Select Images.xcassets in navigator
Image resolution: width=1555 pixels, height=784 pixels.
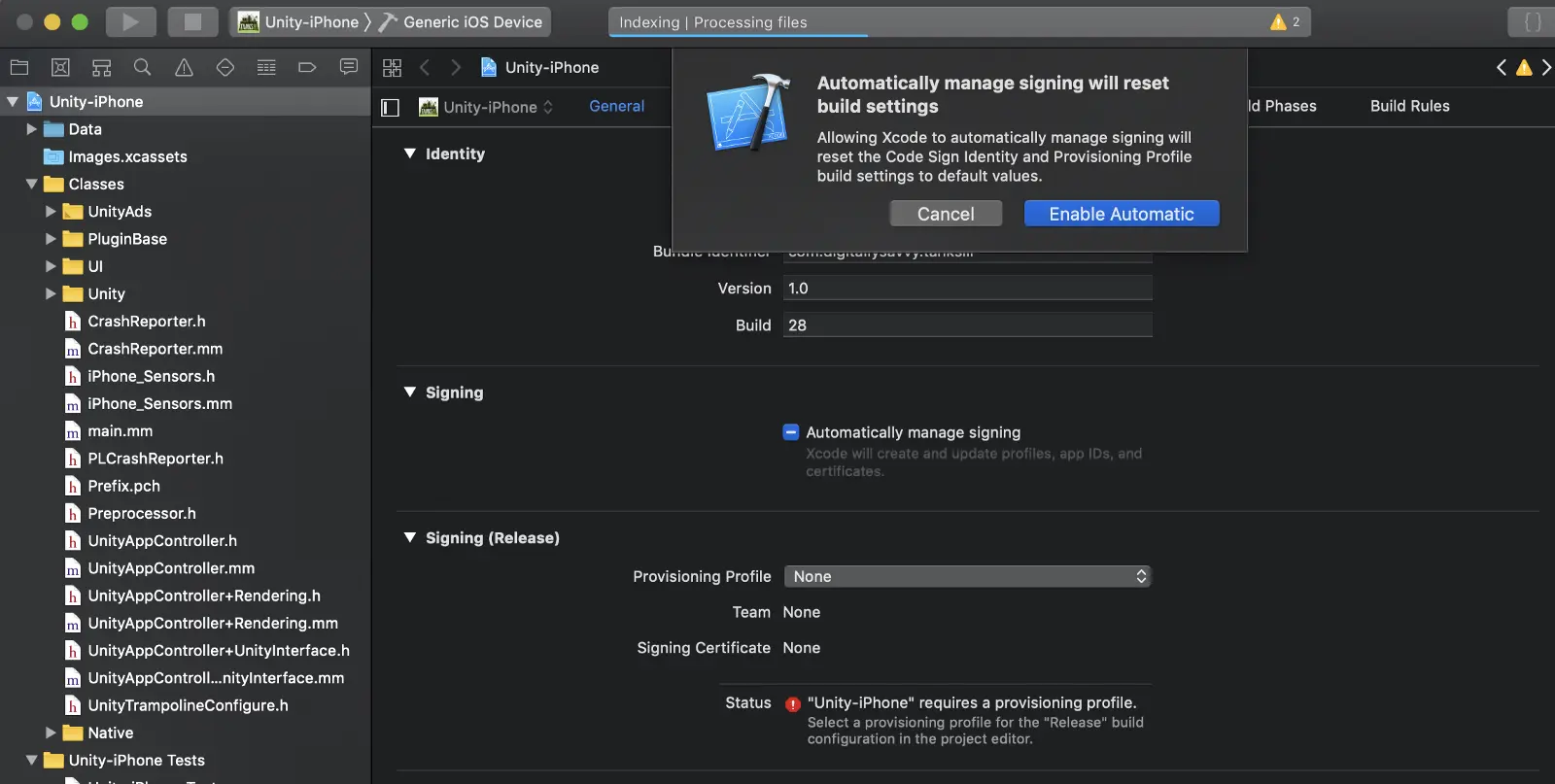point(127,156)
